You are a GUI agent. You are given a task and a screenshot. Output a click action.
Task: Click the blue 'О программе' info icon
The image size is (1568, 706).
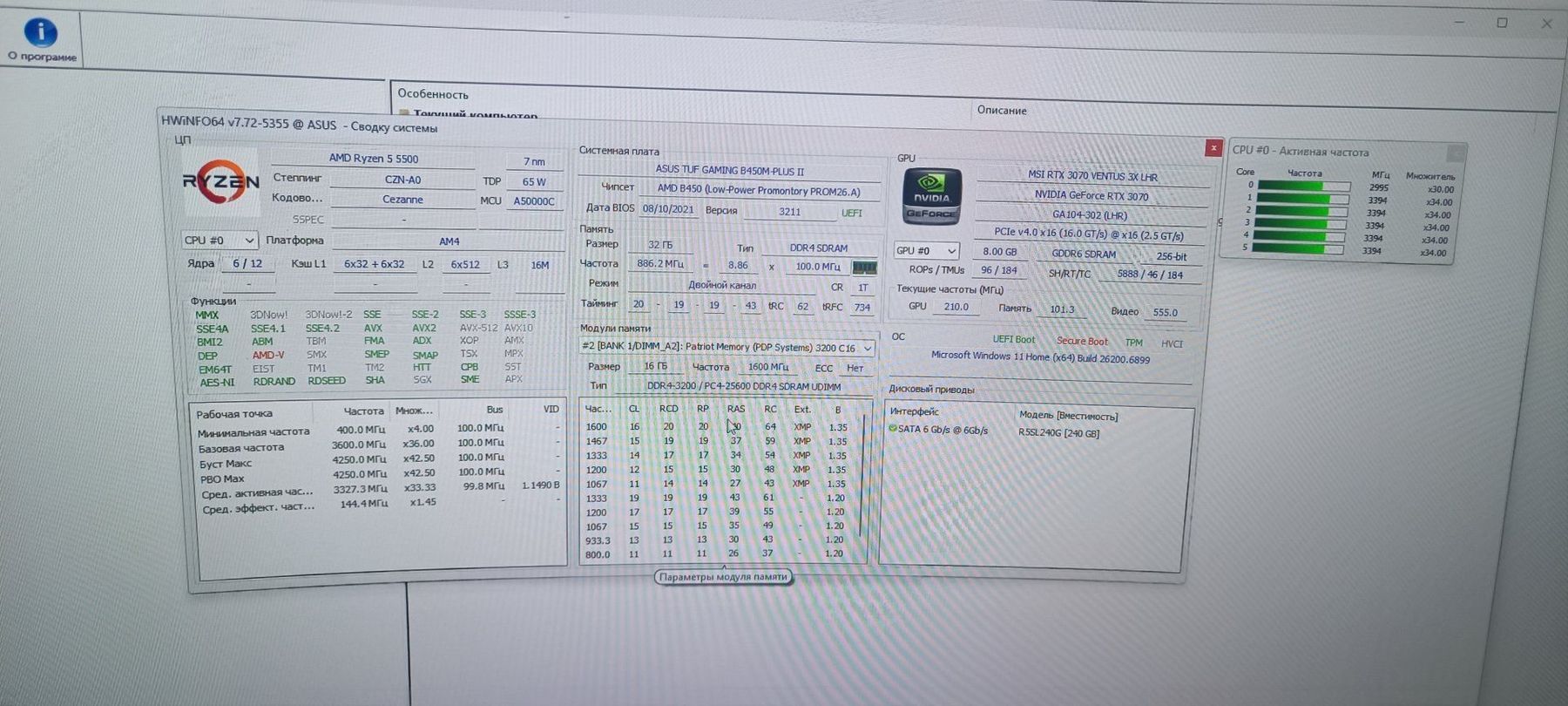click(x=41, y=32)
